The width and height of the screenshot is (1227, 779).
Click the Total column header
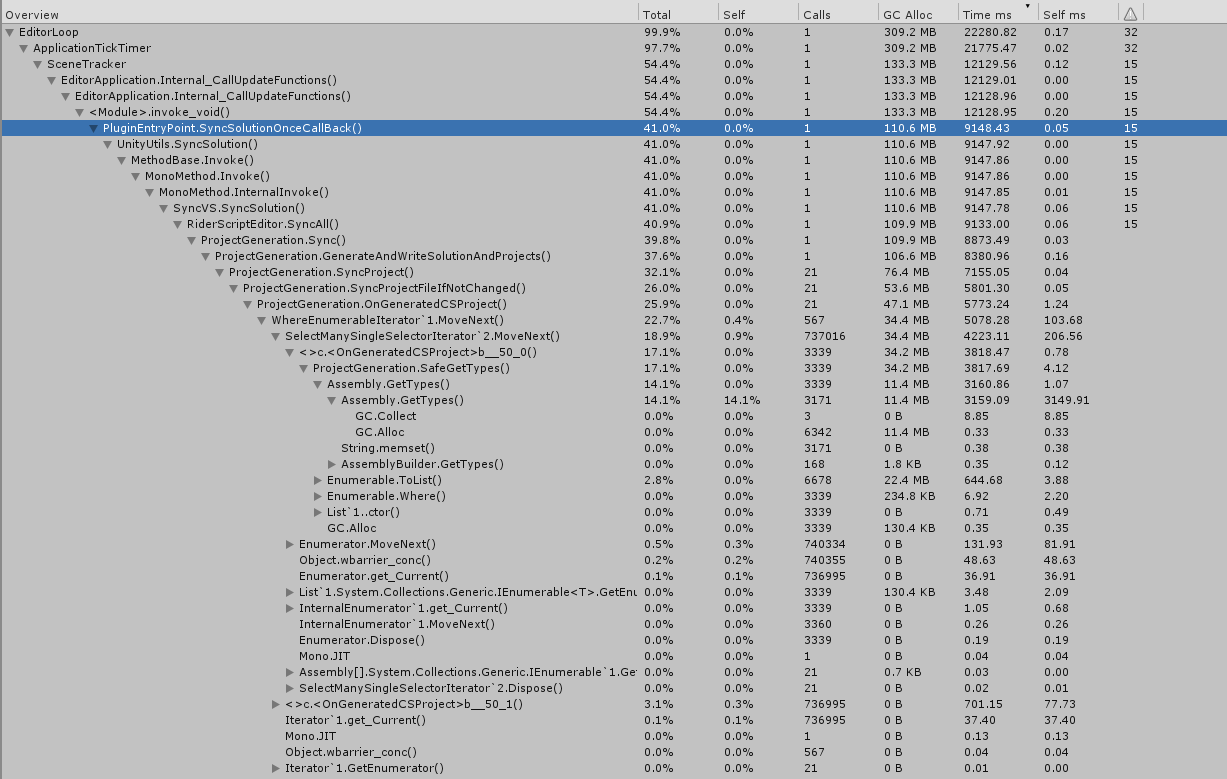tap(678, 14)
